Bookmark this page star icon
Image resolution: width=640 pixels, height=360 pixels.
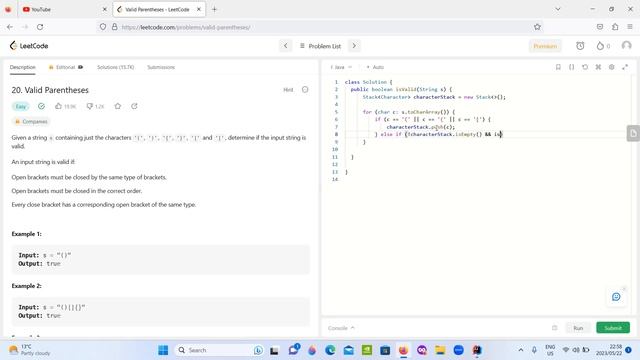pyautogui.click(x=537, y=27)
